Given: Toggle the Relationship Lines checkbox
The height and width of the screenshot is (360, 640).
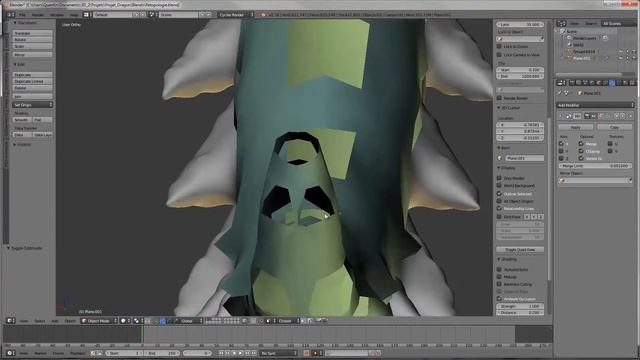Looking at the screenshot, I should 499,209.
